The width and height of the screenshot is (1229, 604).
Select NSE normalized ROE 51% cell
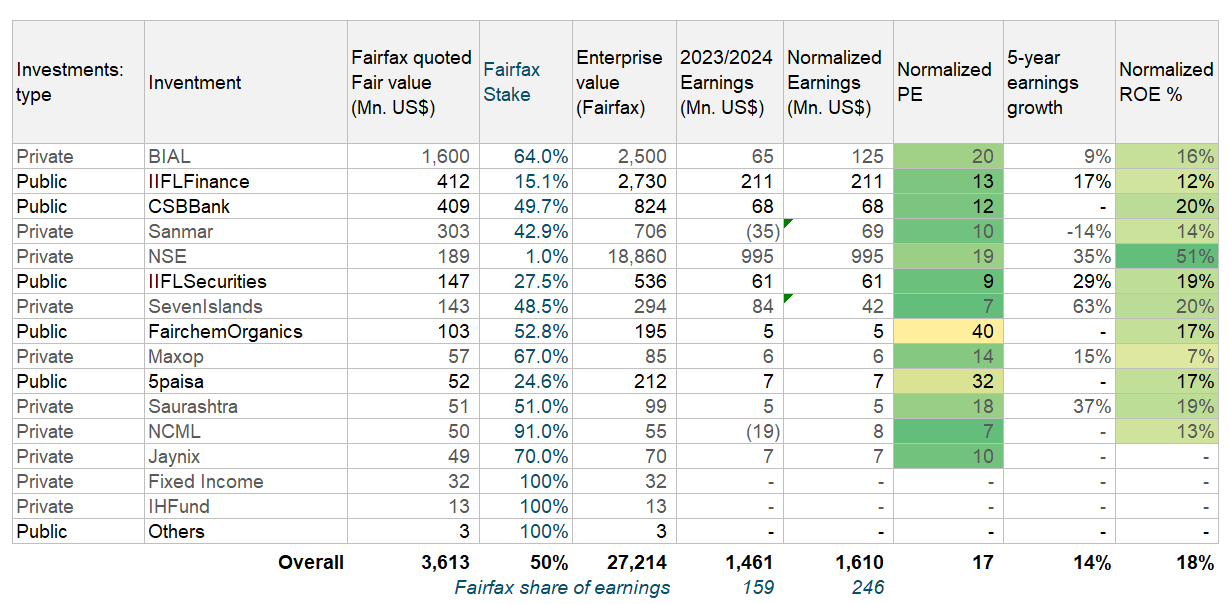point(1166,256)
